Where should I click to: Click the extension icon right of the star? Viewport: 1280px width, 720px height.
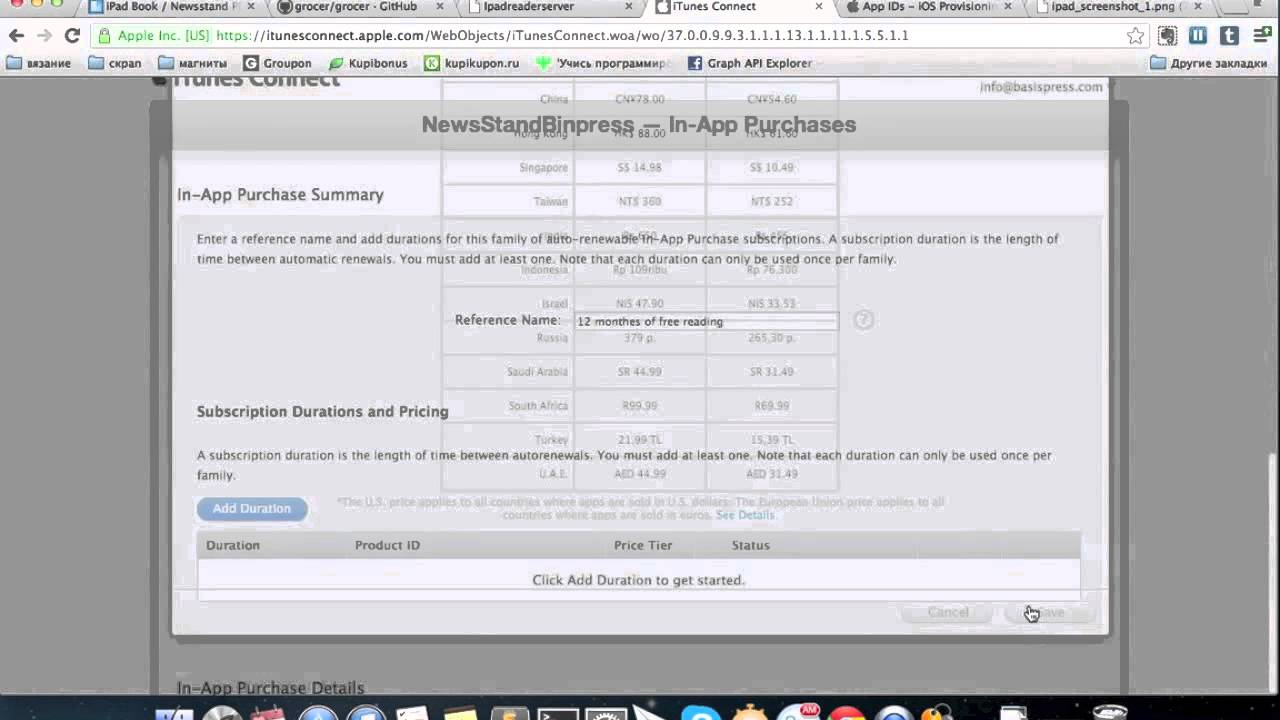tap(1167, 35)
